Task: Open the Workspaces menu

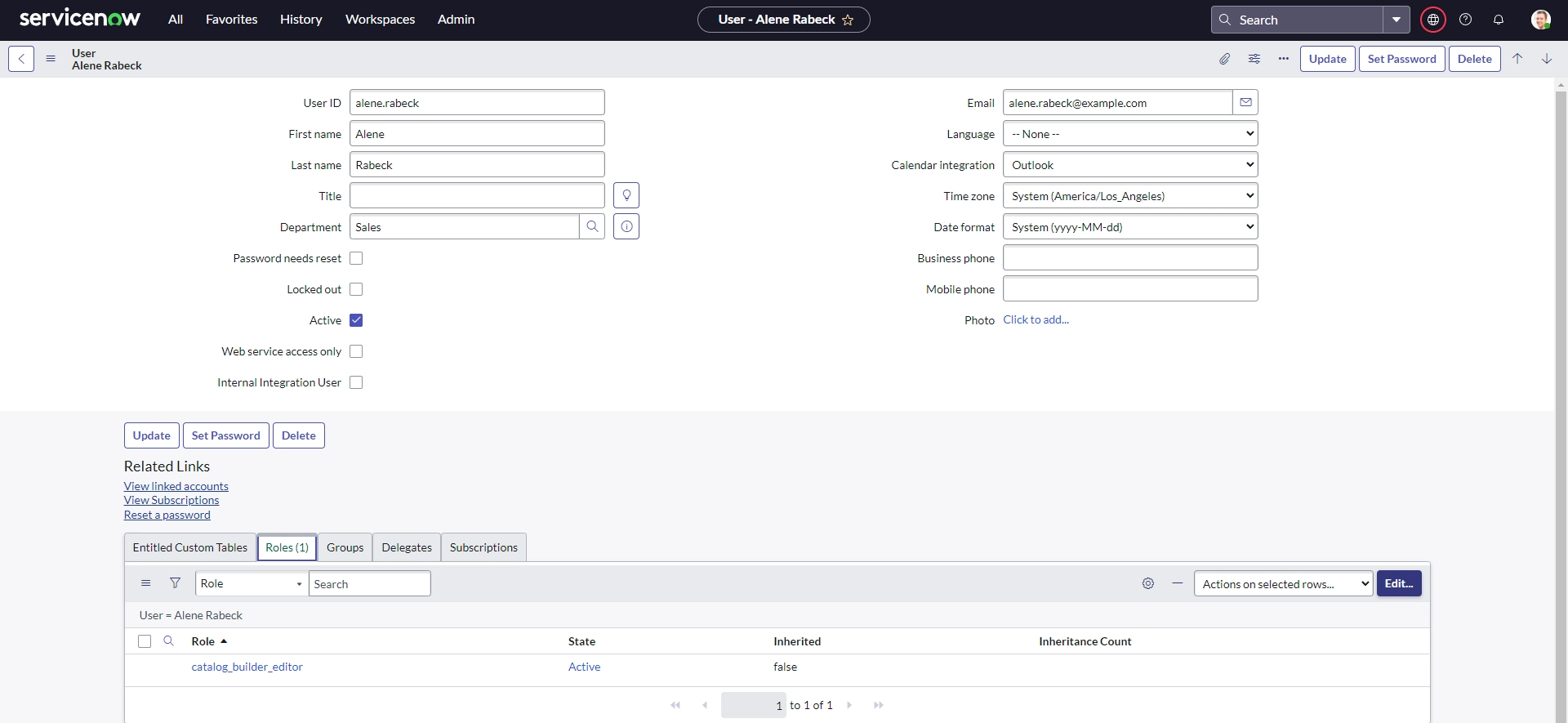Action: tap(380, 20)
